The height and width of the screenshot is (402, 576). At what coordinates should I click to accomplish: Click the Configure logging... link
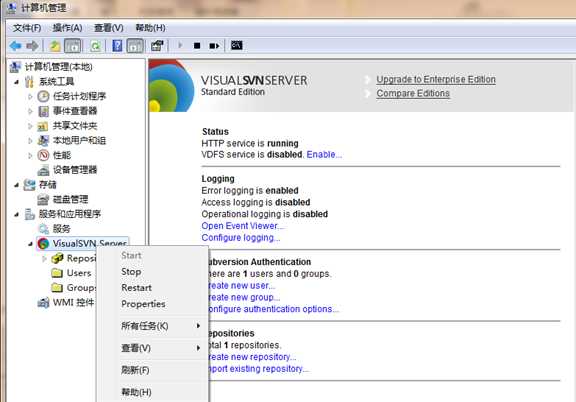(x=241, y=238)
